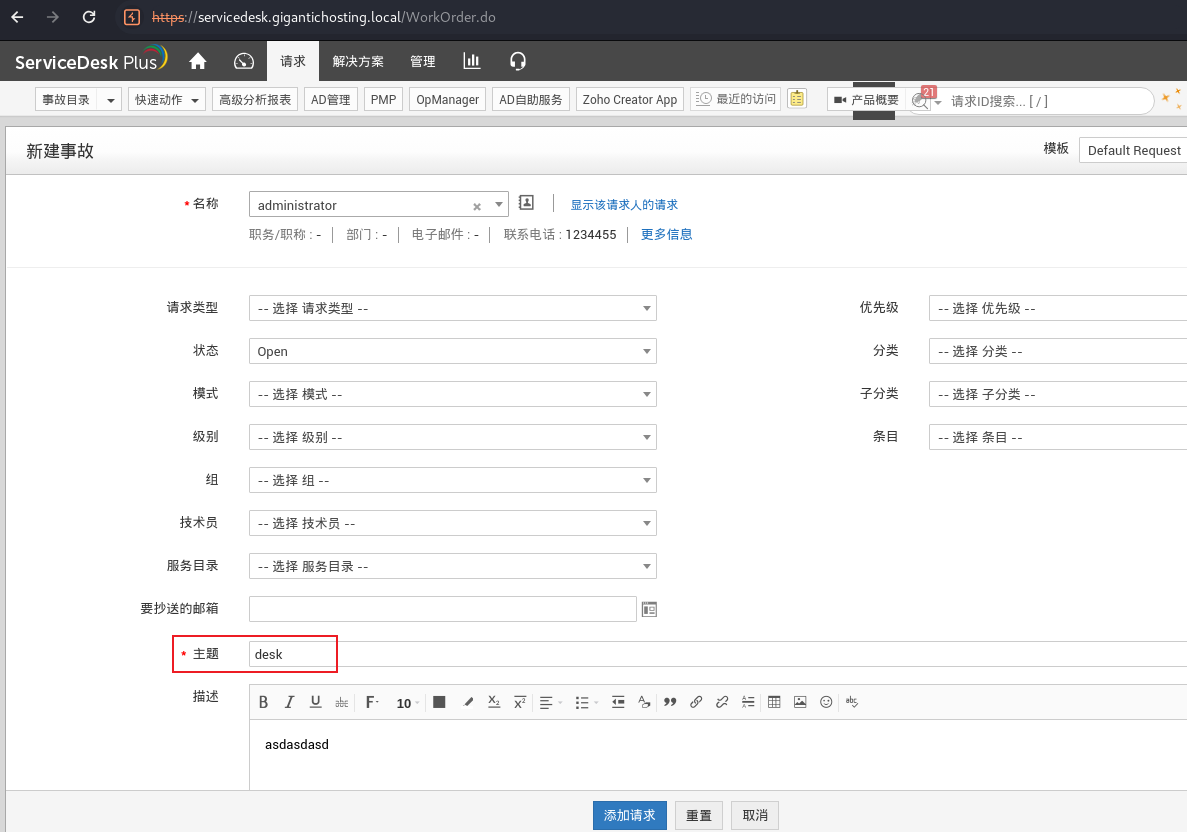The height and width of the screenshot is (832, 1187).
Task: Go to the Home icon
Action: pos(198,61)
